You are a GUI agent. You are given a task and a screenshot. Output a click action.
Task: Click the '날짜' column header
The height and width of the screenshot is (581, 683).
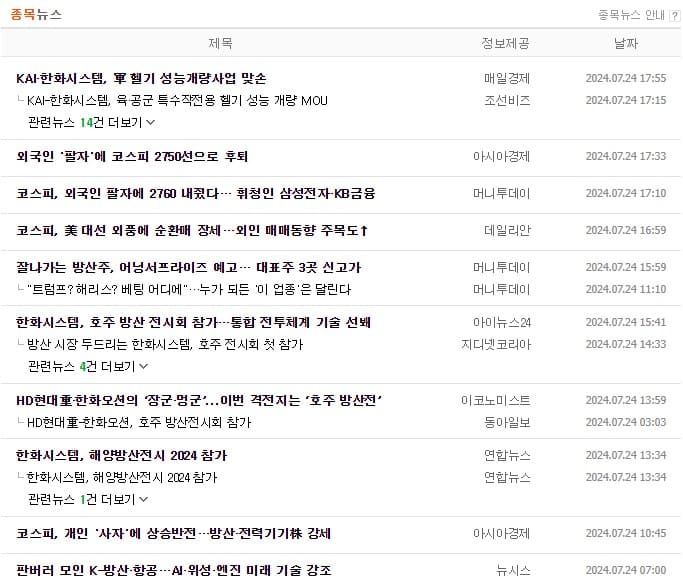[x=626, y=43]
